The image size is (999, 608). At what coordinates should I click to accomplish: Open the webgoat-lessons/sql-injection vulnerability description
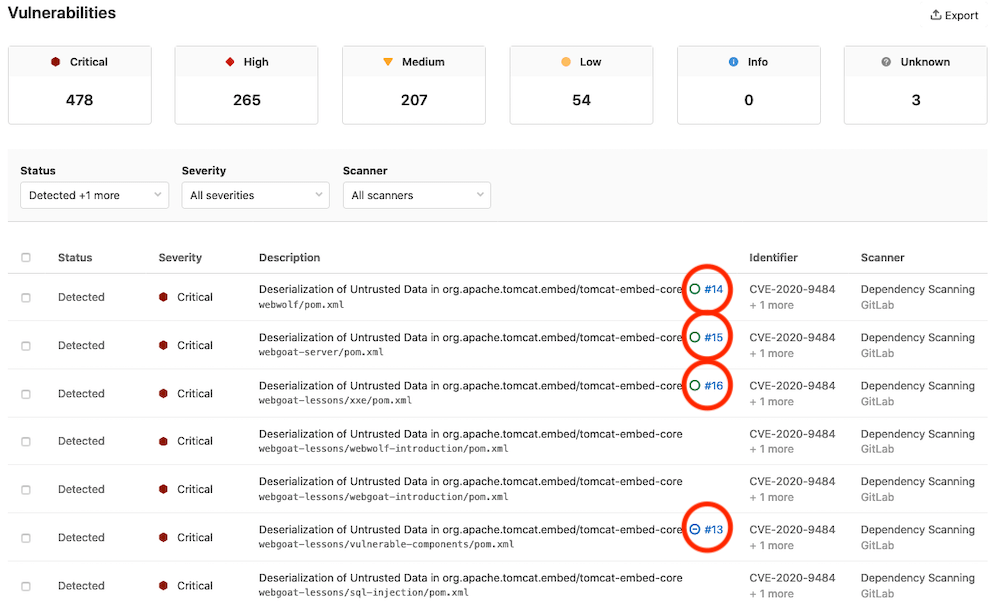pos(470,578)
